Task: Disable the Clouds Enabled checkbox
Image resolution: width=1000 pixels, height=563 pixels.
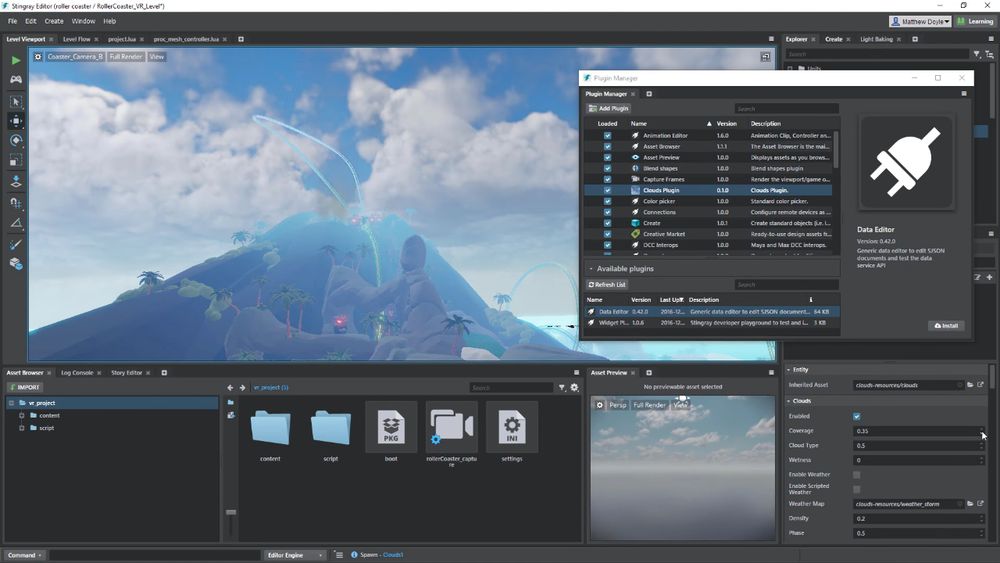Action: 856,416
